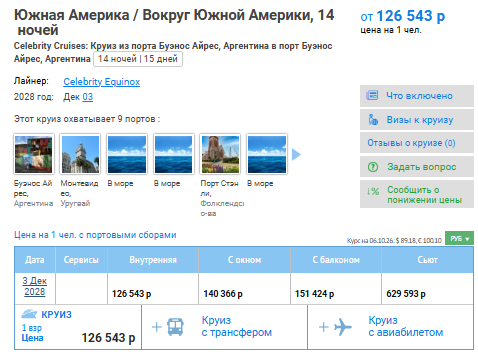Open the 'Визы к круизу' button

417,120
